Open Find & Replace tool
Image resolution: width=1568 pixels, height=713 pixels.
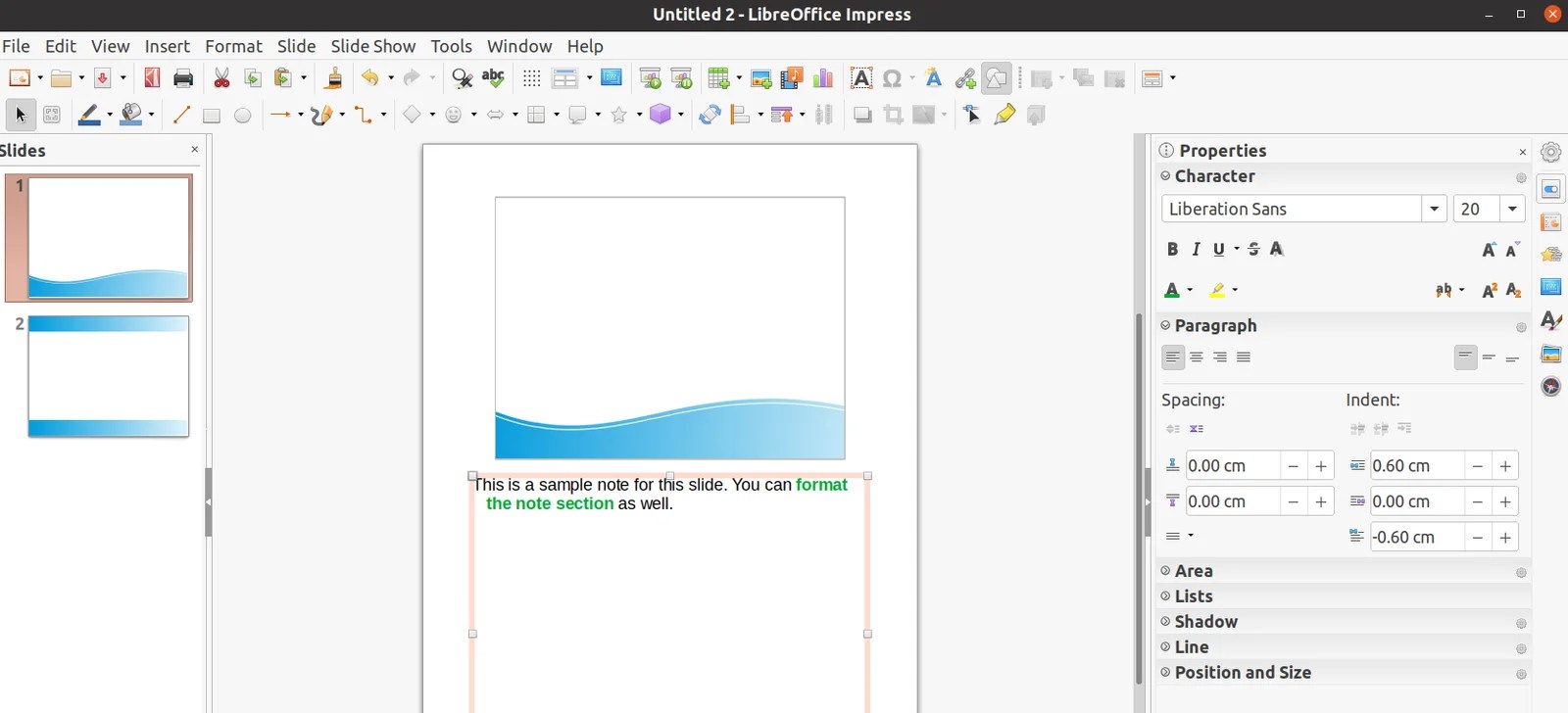tap(462, 78)
